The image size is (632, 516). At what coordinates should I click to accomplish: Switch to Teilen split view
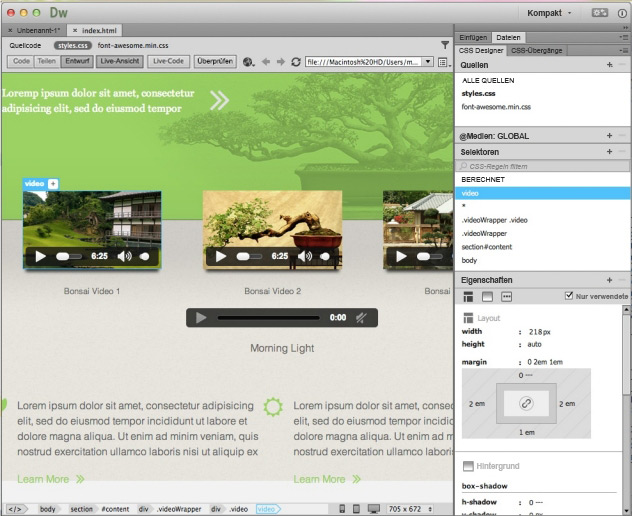47,61
